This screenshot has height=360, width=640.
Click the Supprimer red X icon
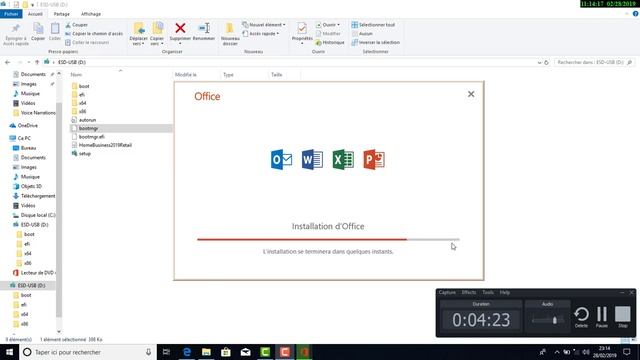pos(180,28)
